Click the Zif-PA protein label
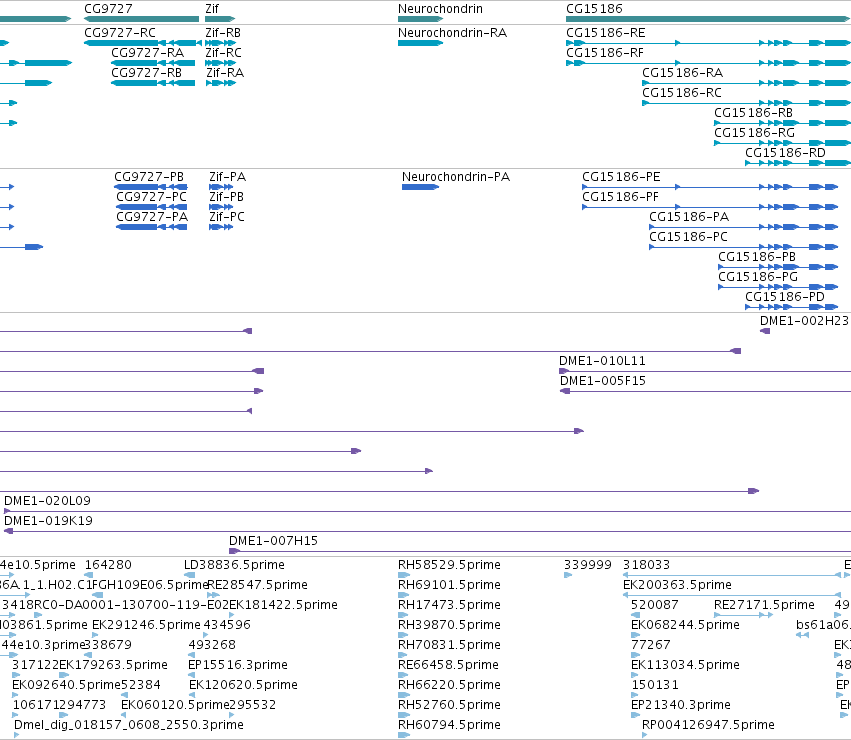This screenshot has width=851, height=740. coord(227,177)
